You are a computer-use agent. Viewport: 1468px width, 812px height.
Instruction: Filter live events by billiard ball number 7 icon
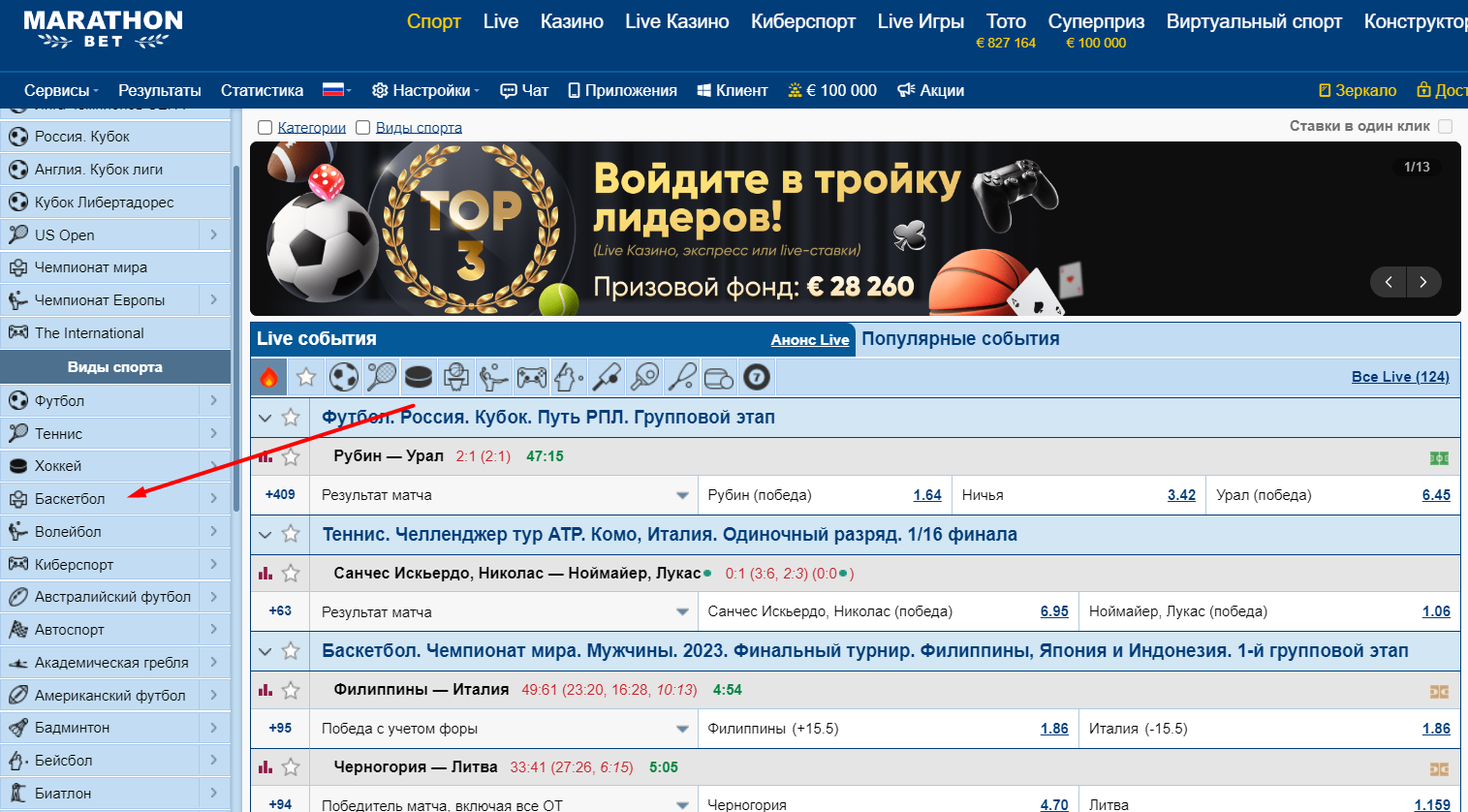(757, 377)
